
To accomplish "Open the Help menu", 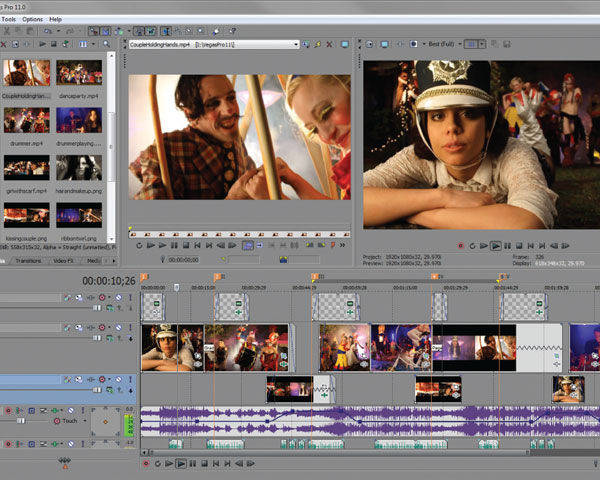I will tap(55, 19).
